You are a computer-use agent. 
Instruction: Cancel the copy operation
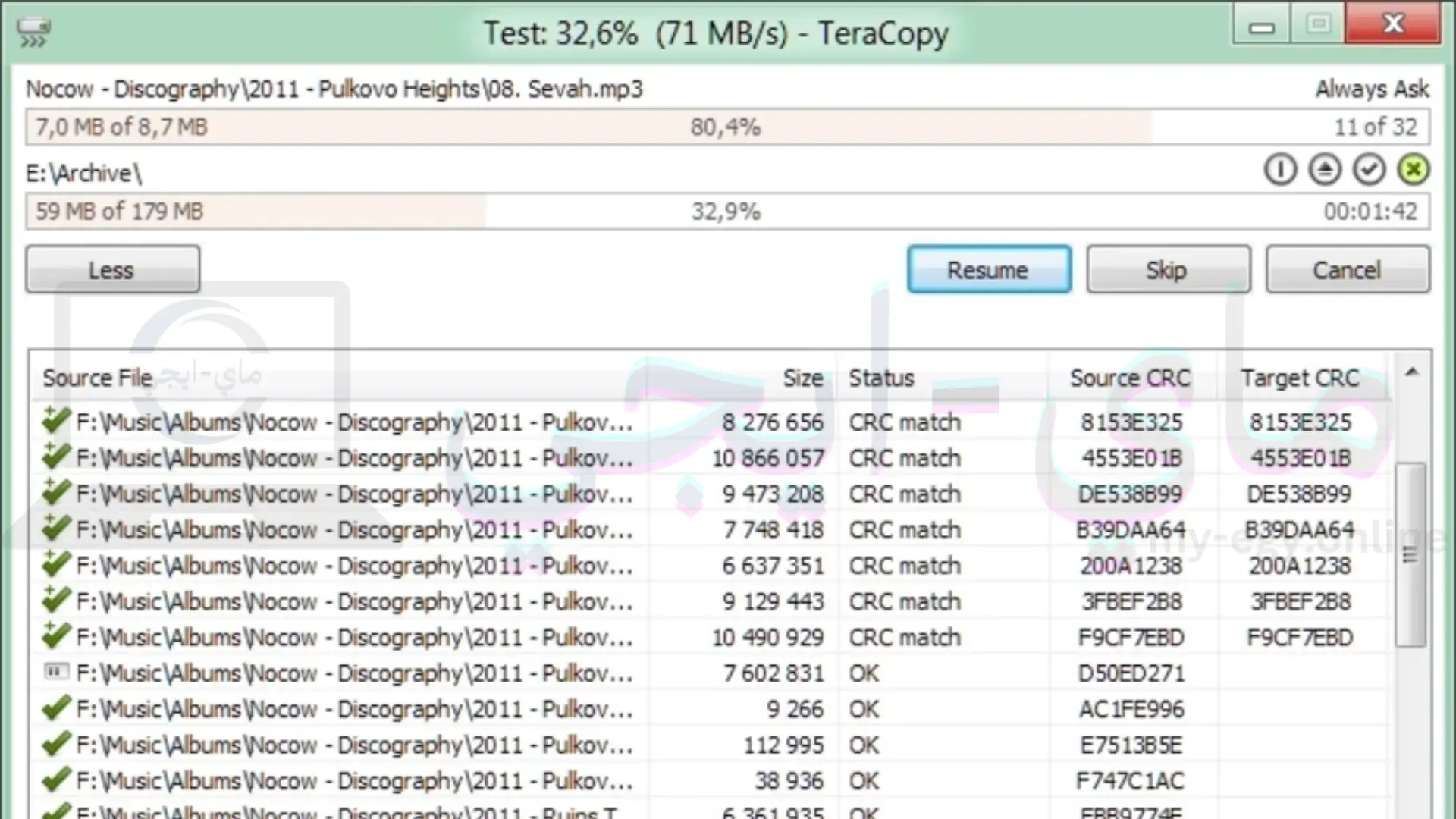pos(1348,269)
